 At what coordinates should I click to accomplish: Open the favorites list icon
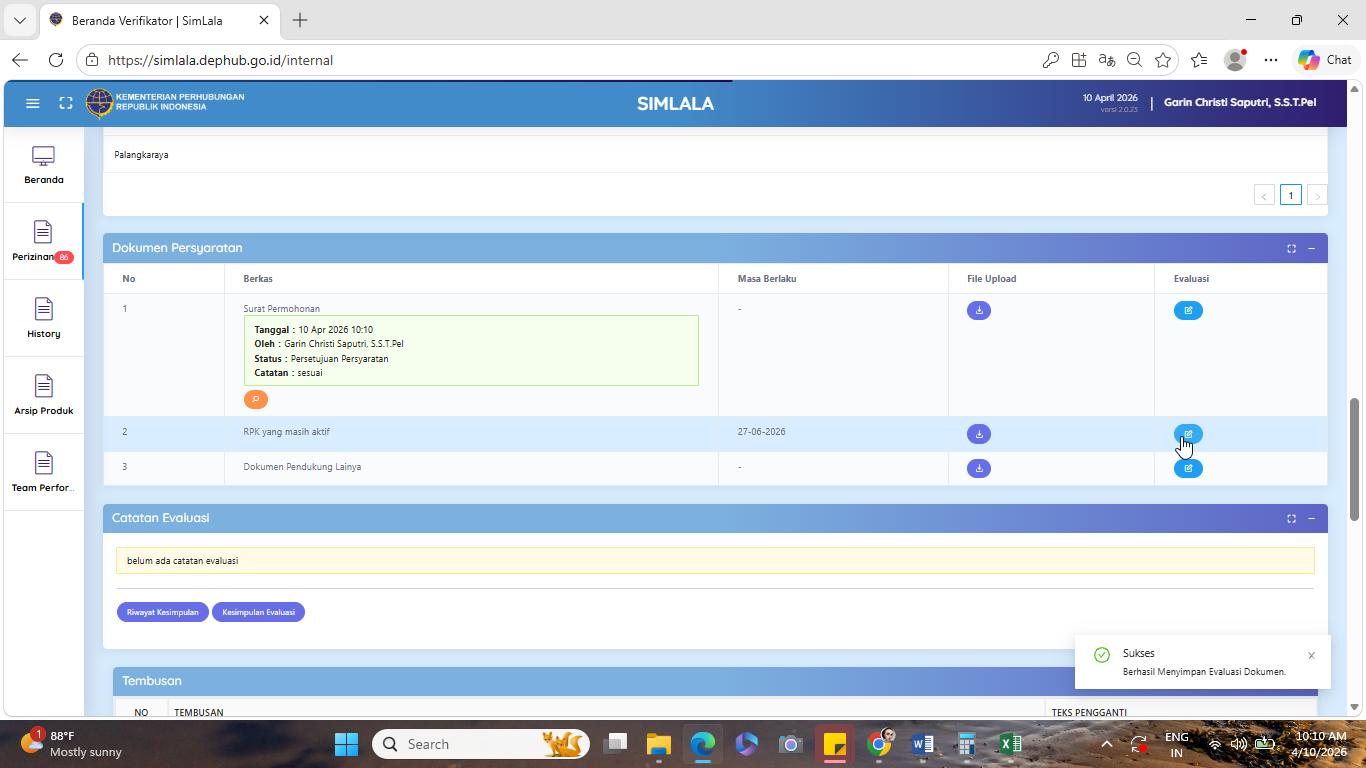pos(1199,60)
